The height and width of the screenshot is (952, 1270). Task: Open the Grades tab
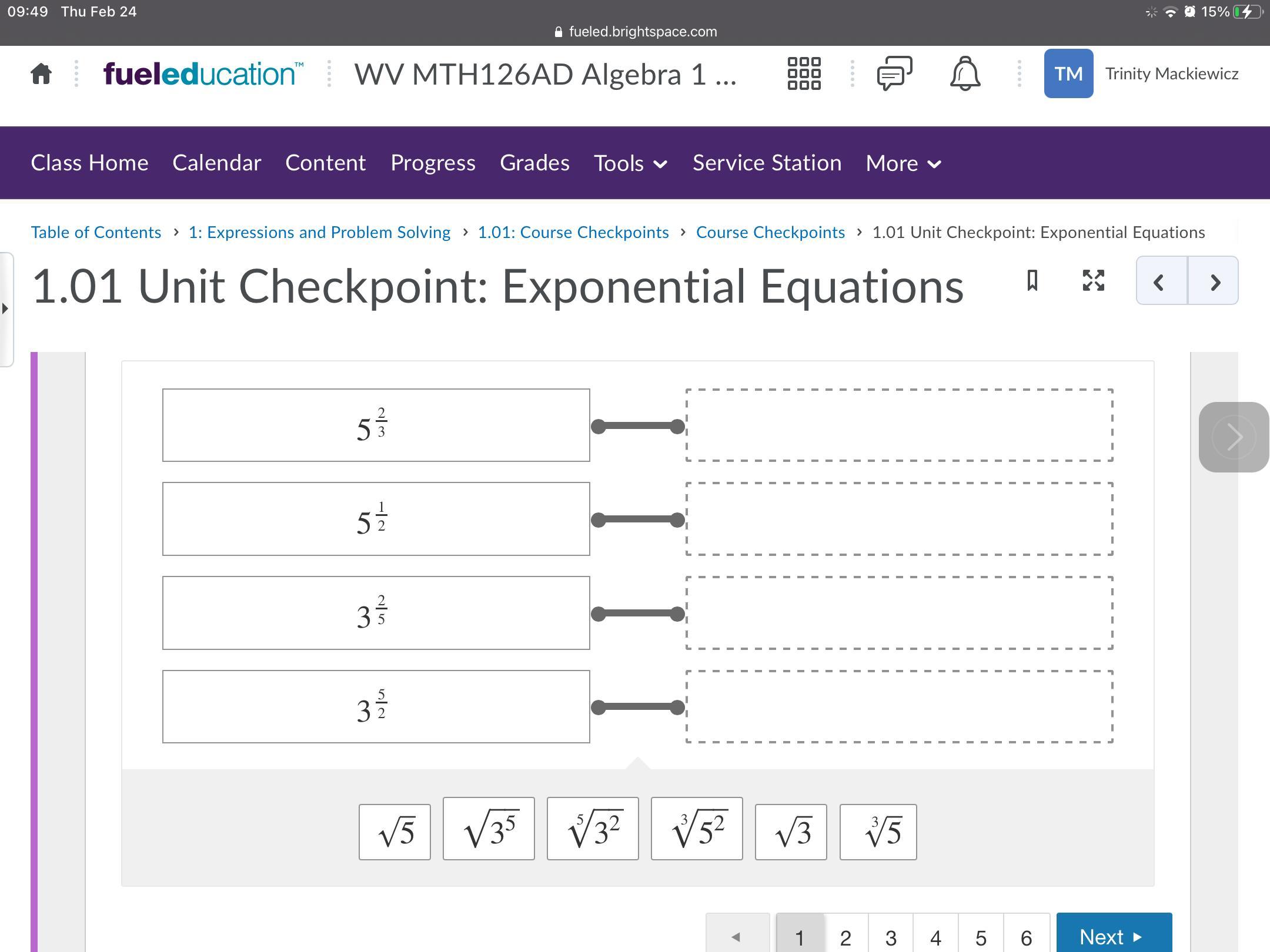point(534,163)
